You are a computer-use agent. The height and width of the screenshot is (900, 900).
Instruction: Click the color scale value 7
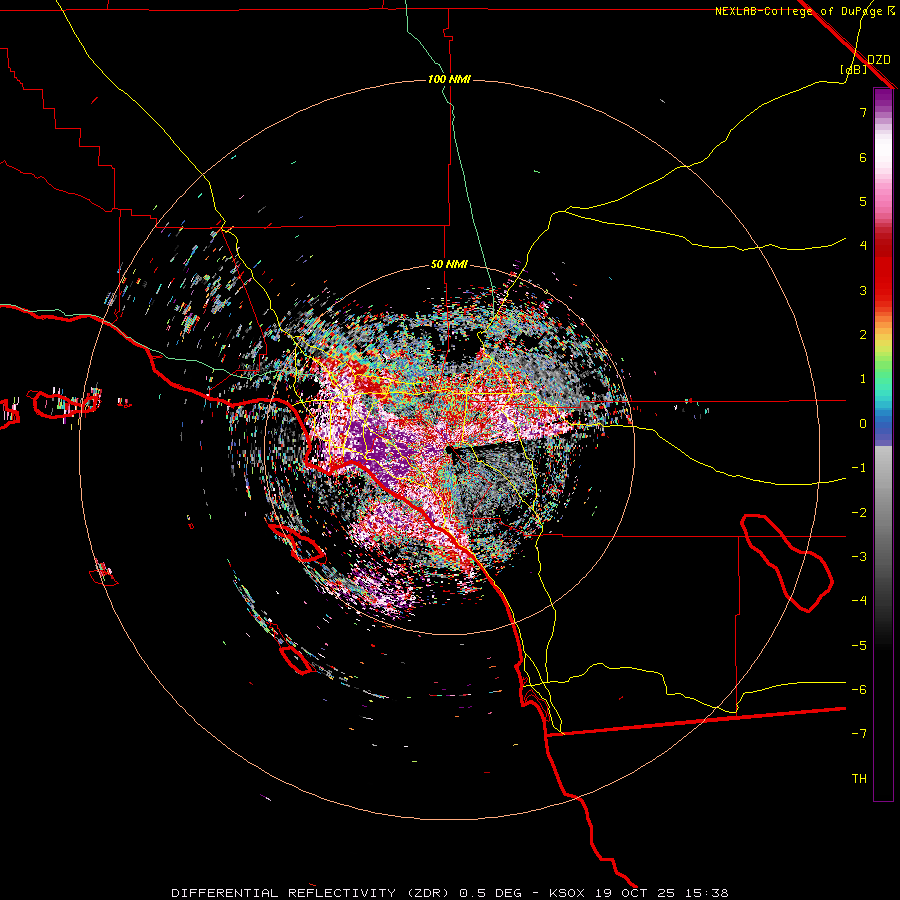(863, 112)
